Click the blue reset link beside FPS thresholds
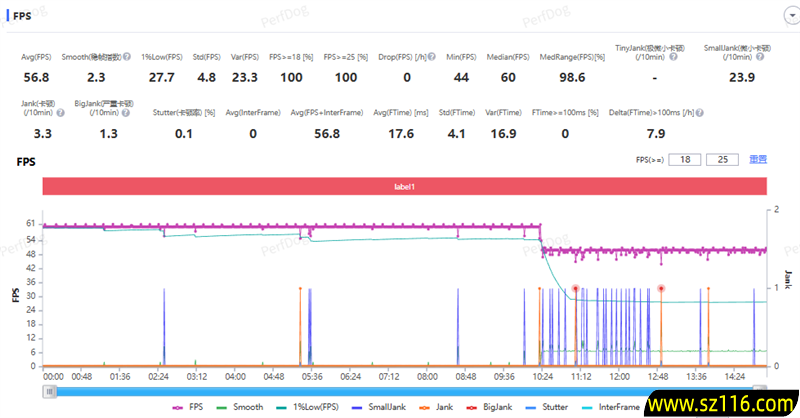800x418 pixels. point(758,159)
